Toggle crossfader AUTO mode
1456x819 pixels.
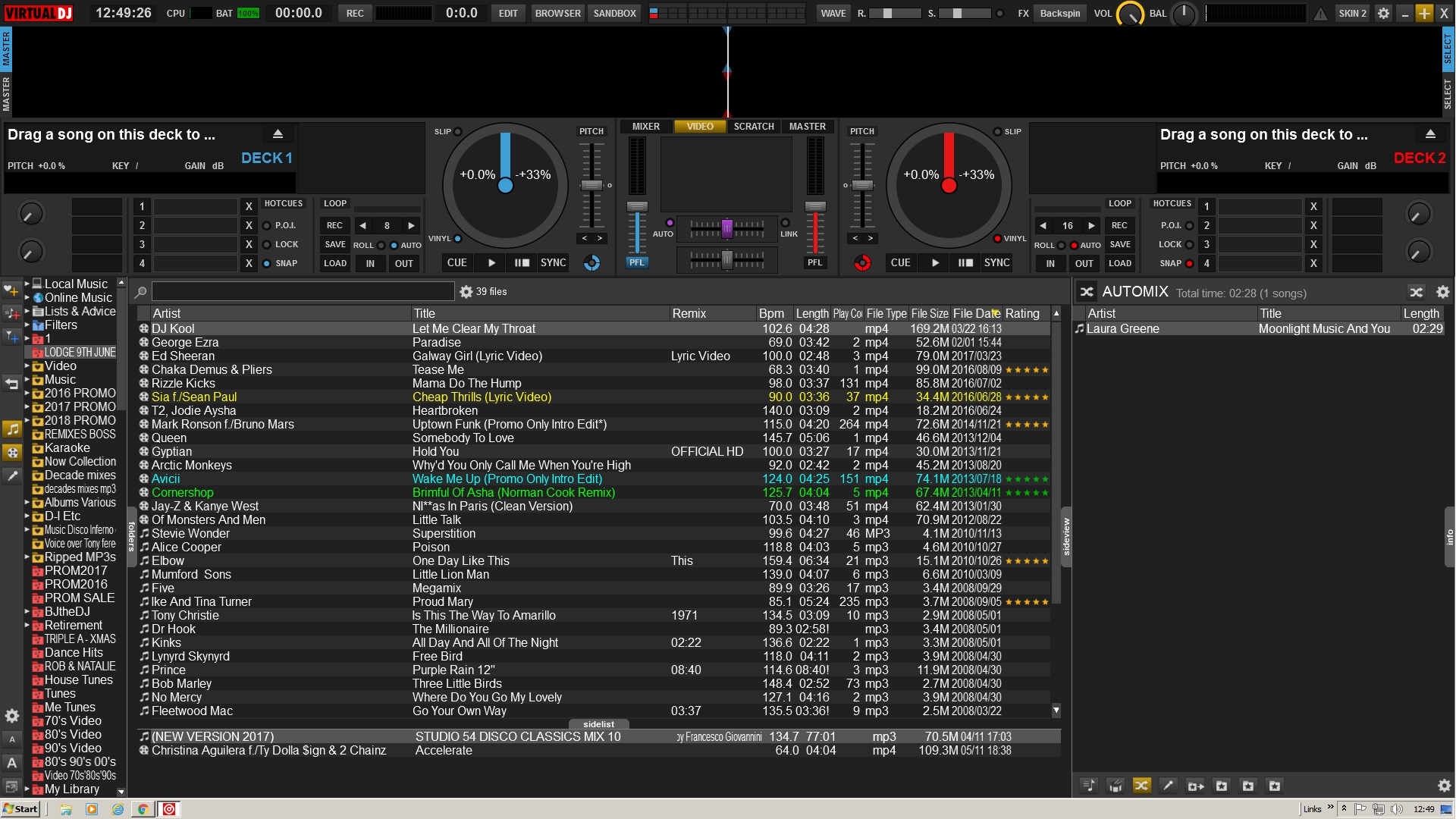coord(670,223)
